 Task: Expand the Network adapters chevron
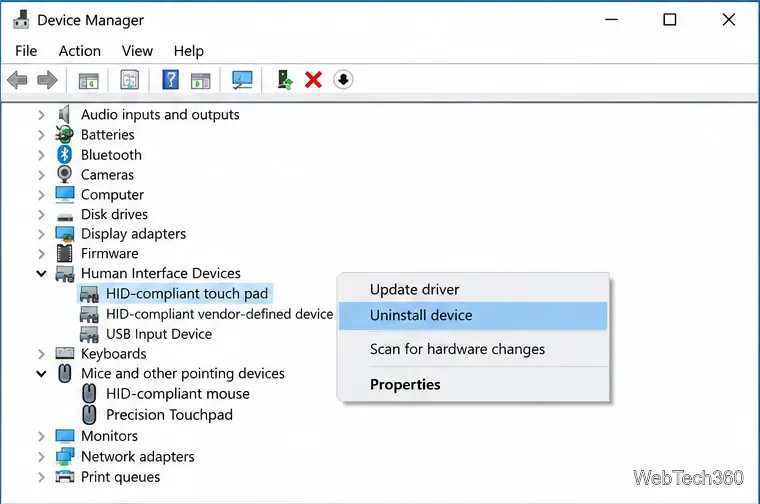point(42,457)
